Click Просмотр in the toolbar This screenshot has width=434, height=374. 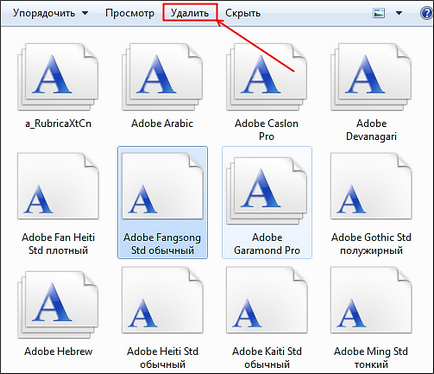click(130, 13)
